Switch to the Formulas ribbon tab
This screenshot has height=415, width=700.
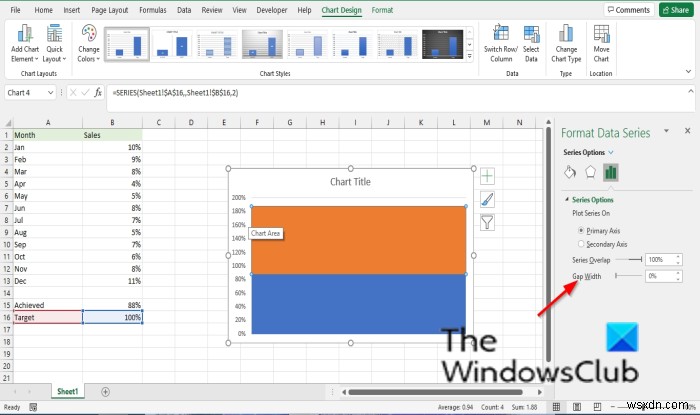[x=153, y=10]
